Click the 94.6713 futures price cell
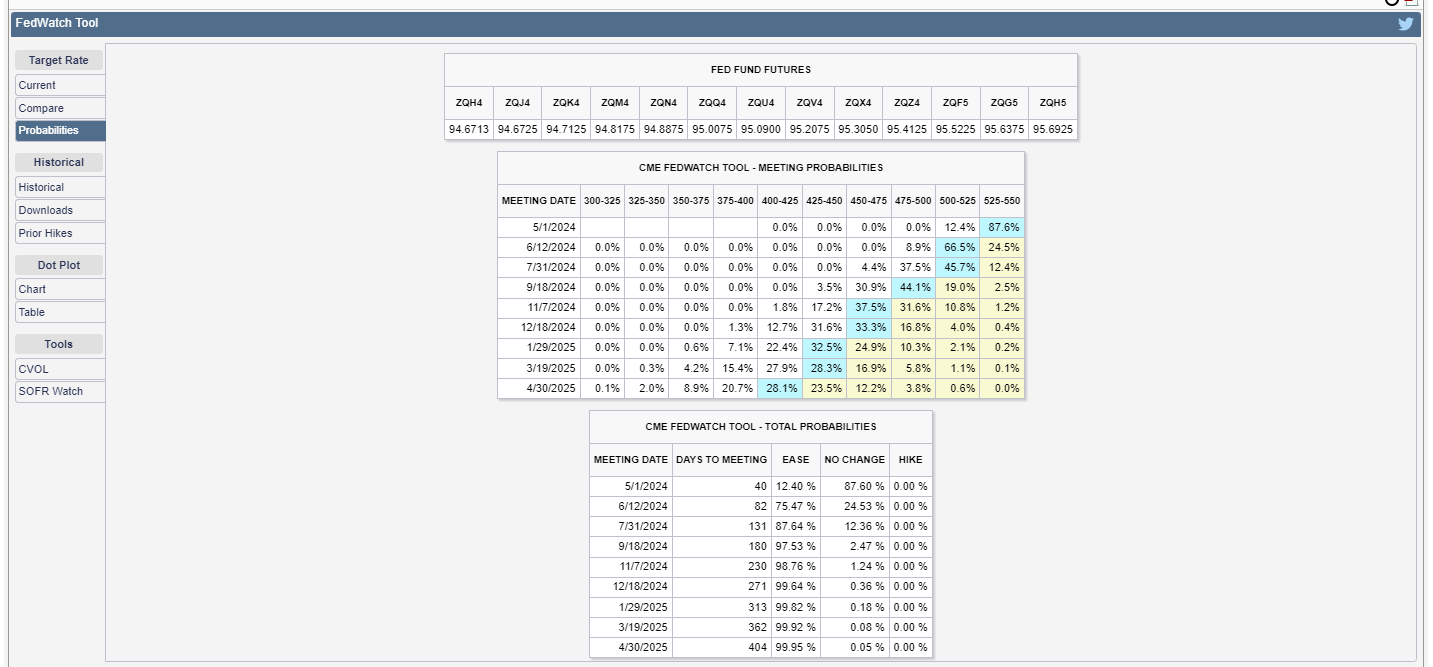The height and width of the screenshot is (667, 1433). click(x=469, y=129)
